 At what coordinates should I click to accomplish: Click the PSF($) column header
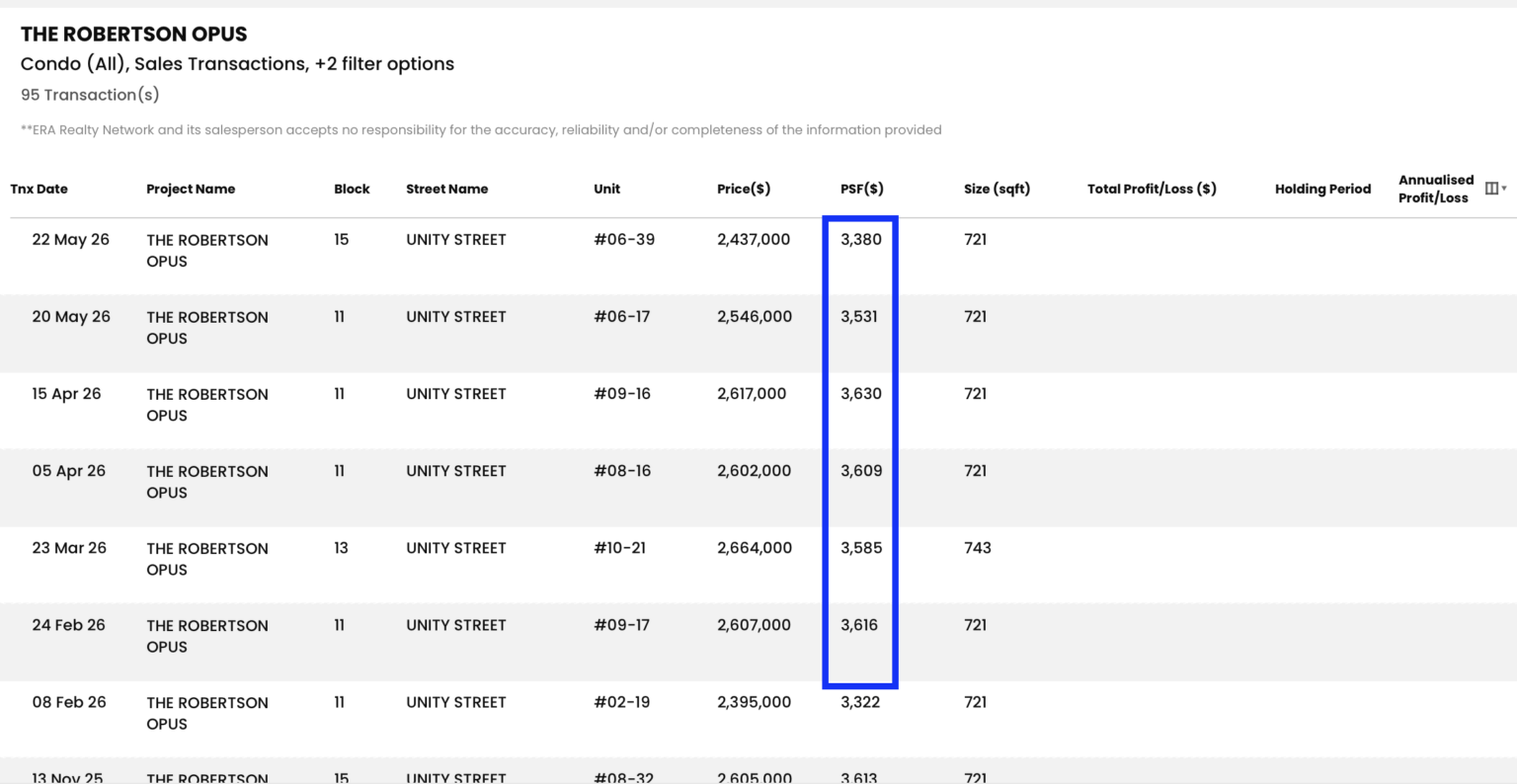point(862,189)
